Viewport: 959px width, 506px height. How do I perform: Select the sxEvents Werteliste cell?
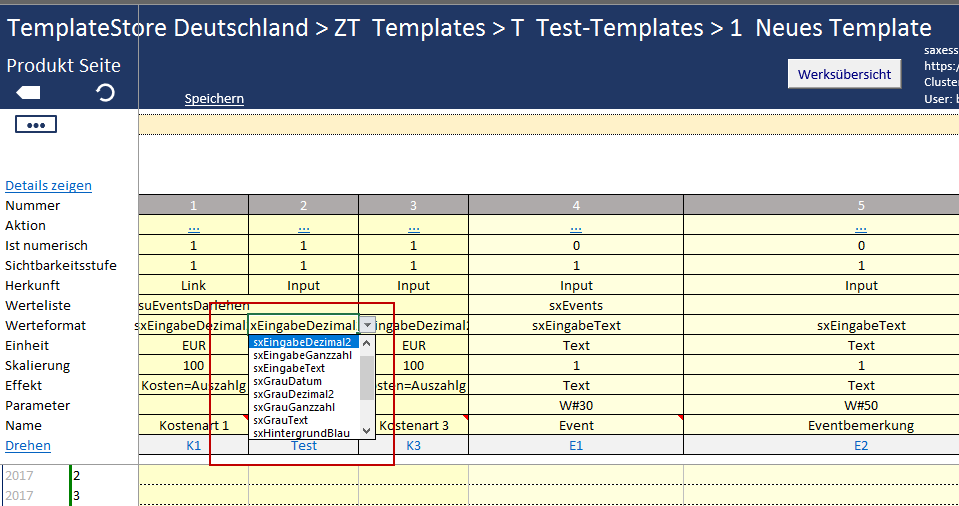point(576,305)
